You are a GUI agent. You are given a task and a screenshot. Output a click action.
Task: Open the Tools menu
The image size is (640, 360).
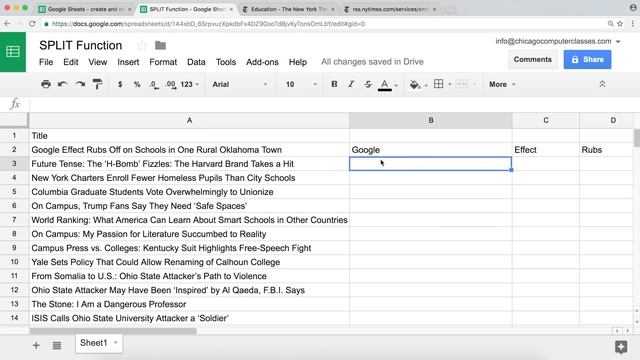226,62
